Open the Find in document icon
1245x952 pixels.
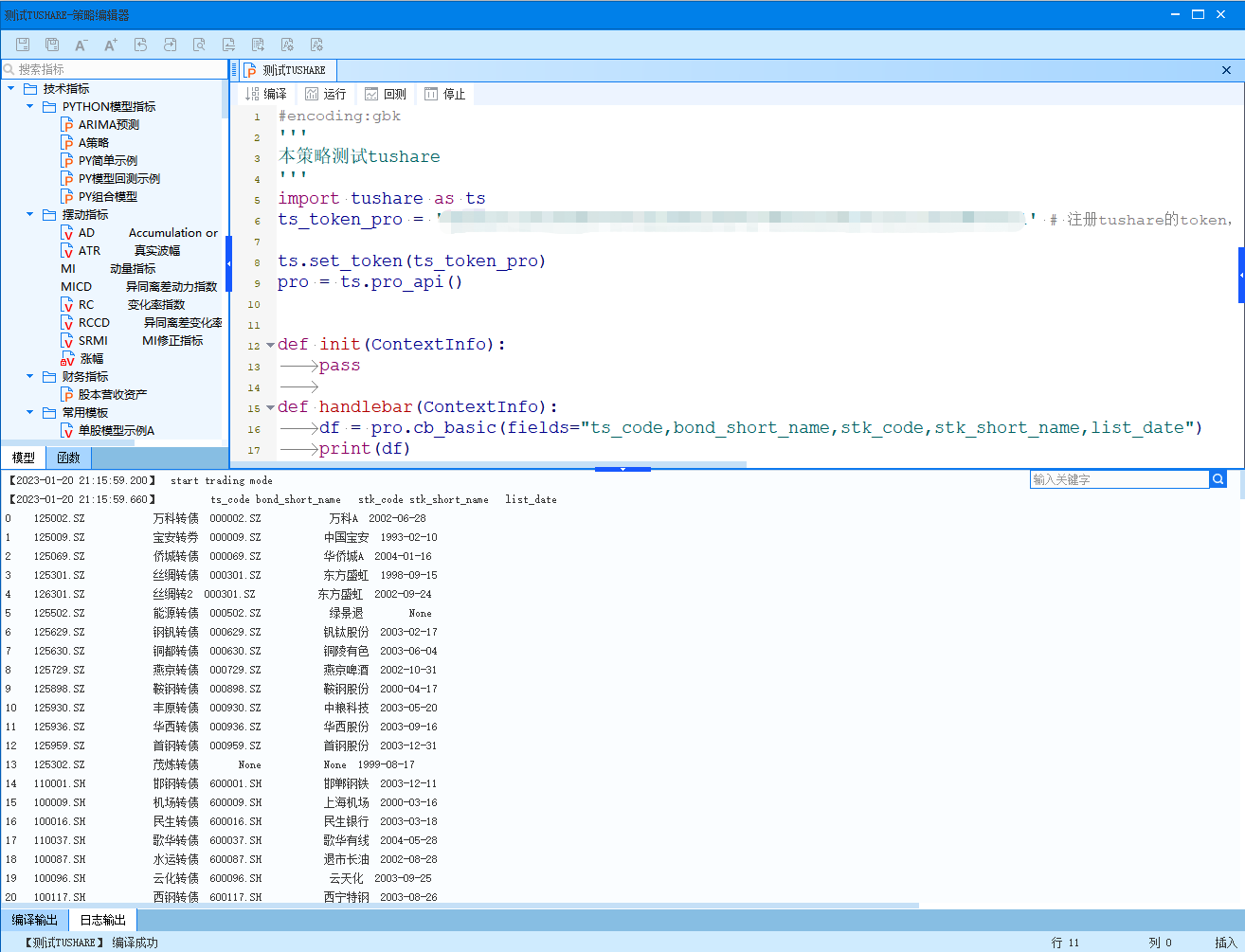tap(199, 45)
